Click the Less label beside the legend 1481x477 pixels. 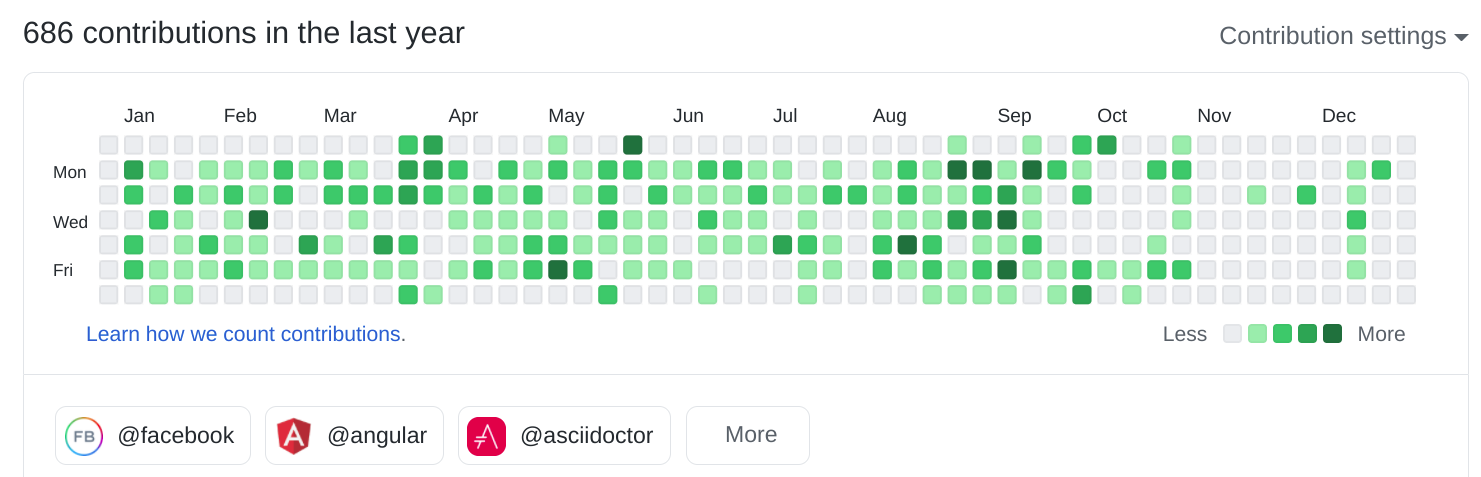pos(1184,334)
